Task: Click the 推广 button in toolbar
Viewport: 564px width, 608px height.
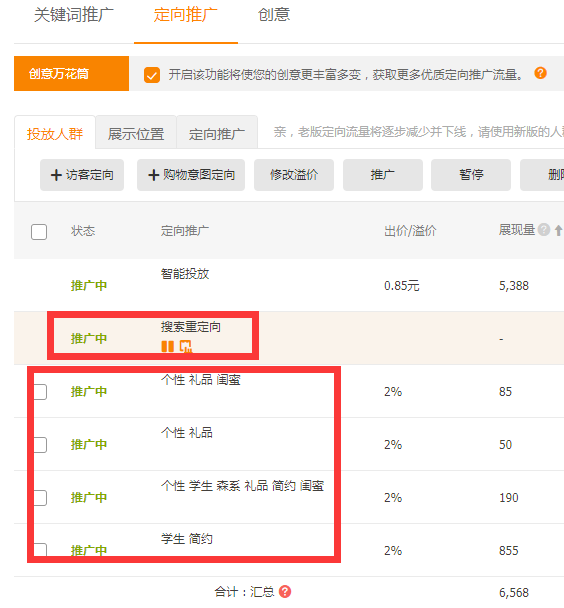Action: tap(383, 175)
